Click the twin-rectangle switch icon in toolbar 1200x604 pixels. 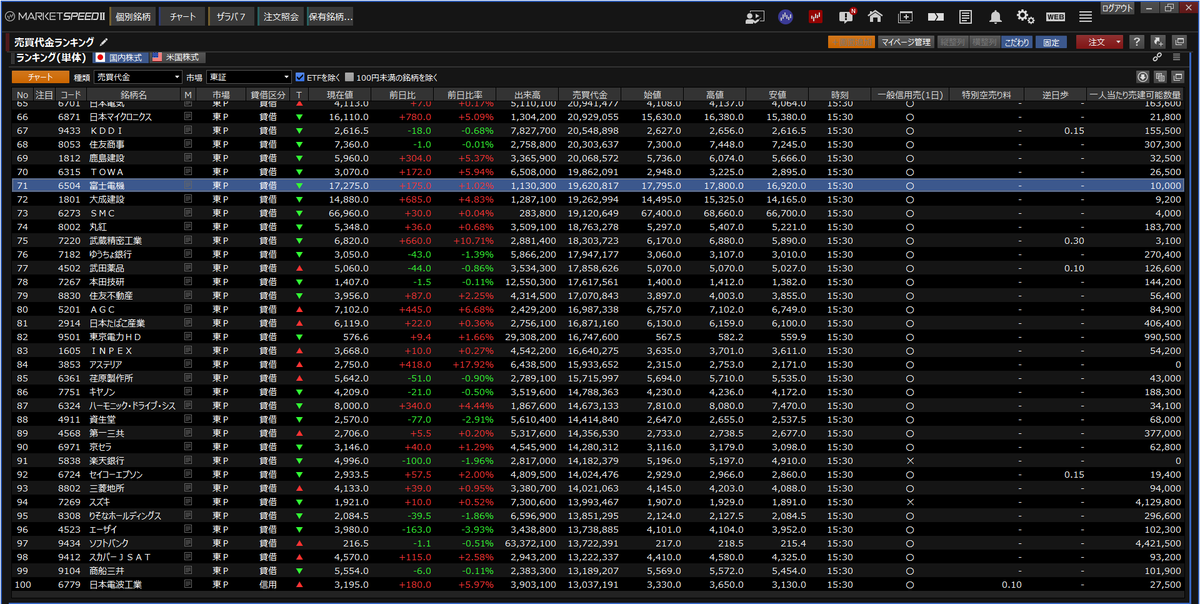[935, 17]
